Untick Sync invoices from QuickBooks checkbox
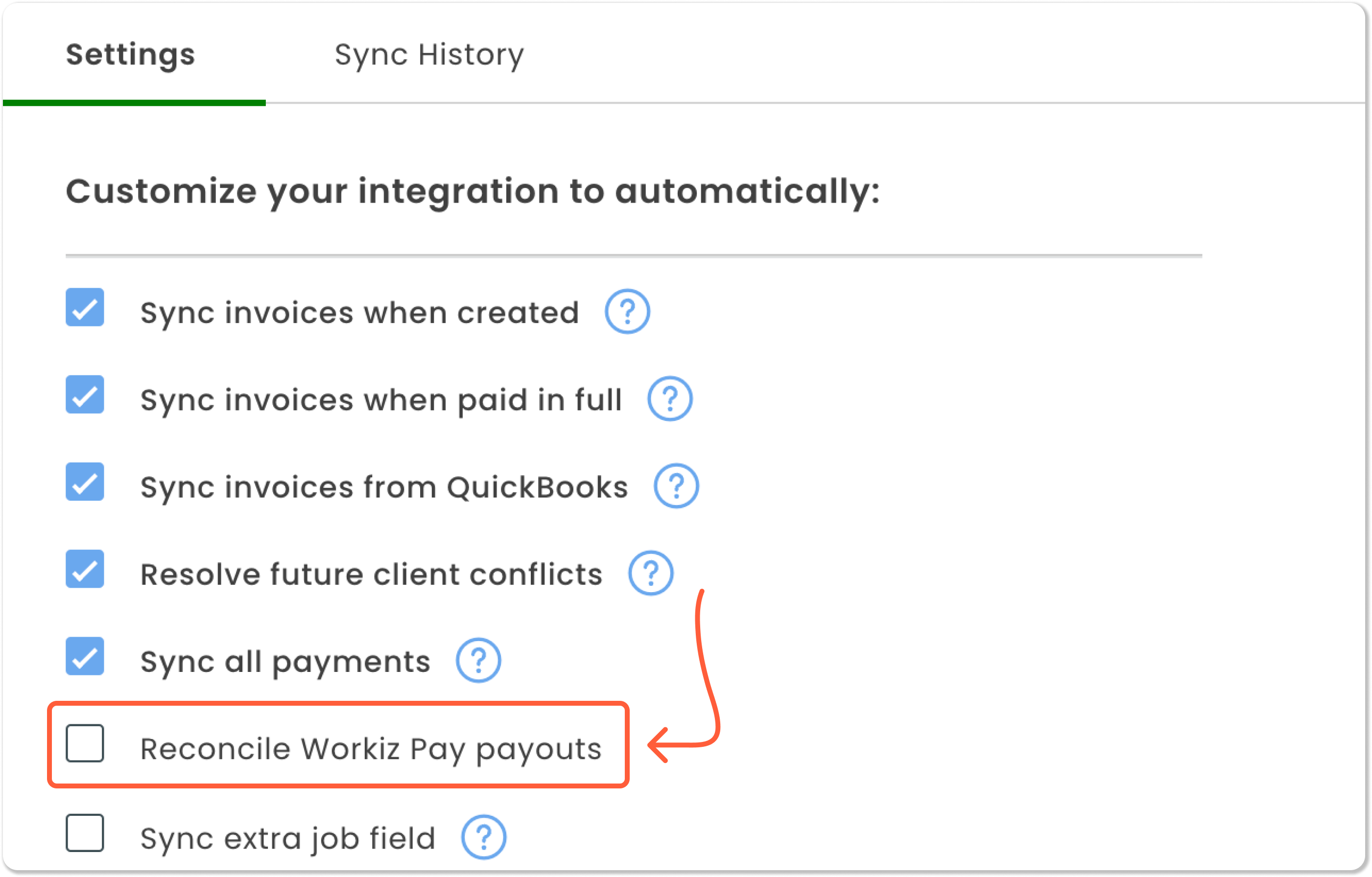Image resolution: width=1372 pixels, height=877 pixels. (x=85, y=482)
